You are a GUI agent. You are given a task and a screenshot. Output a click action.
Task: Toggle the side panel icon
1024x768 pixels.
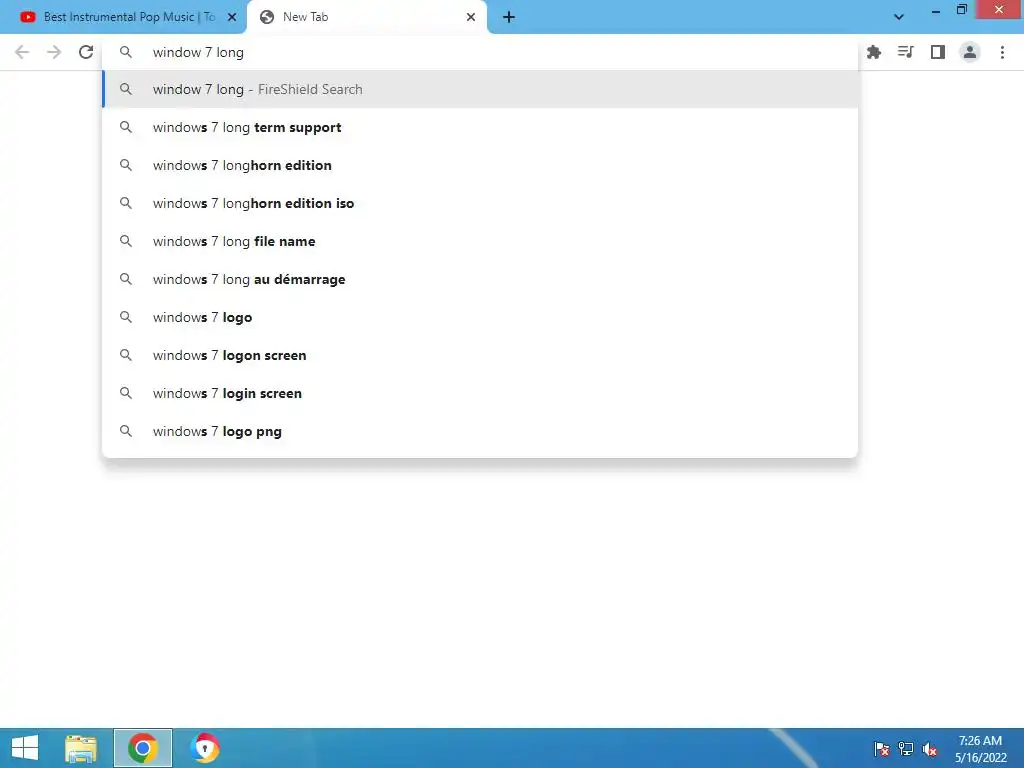[938, 52]
